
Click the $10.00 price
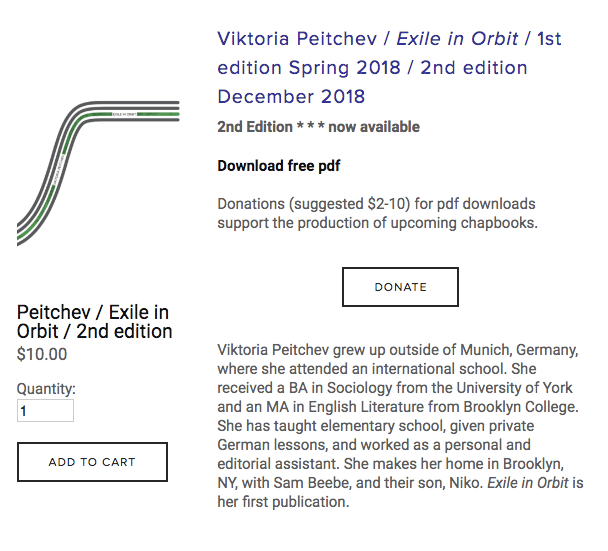click(43, 353)
